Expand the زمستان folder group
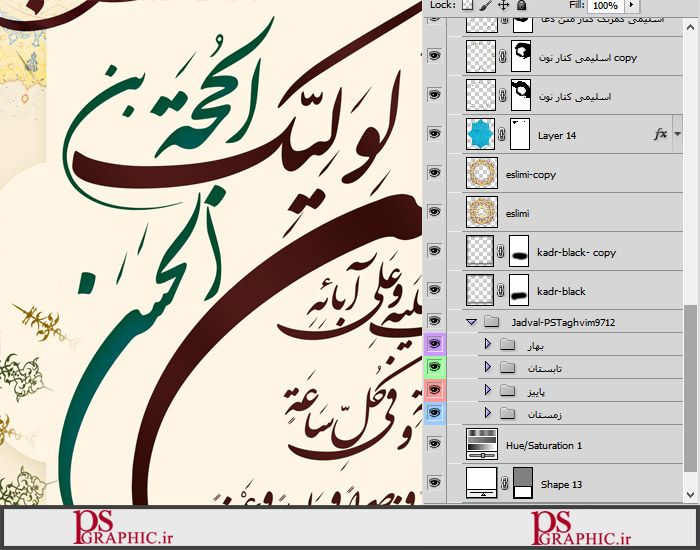The image size is (700, 550). (x=488, y=412)
